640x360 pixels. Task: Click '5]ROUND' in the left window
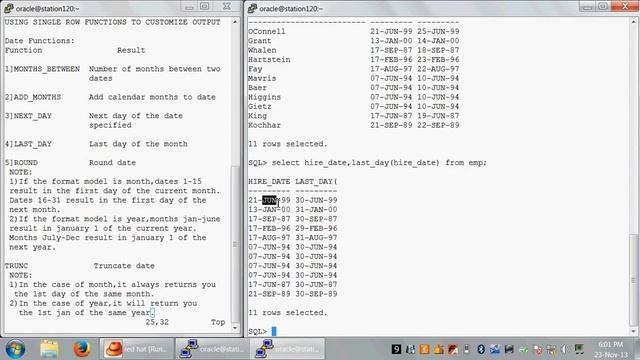point(21,162)
